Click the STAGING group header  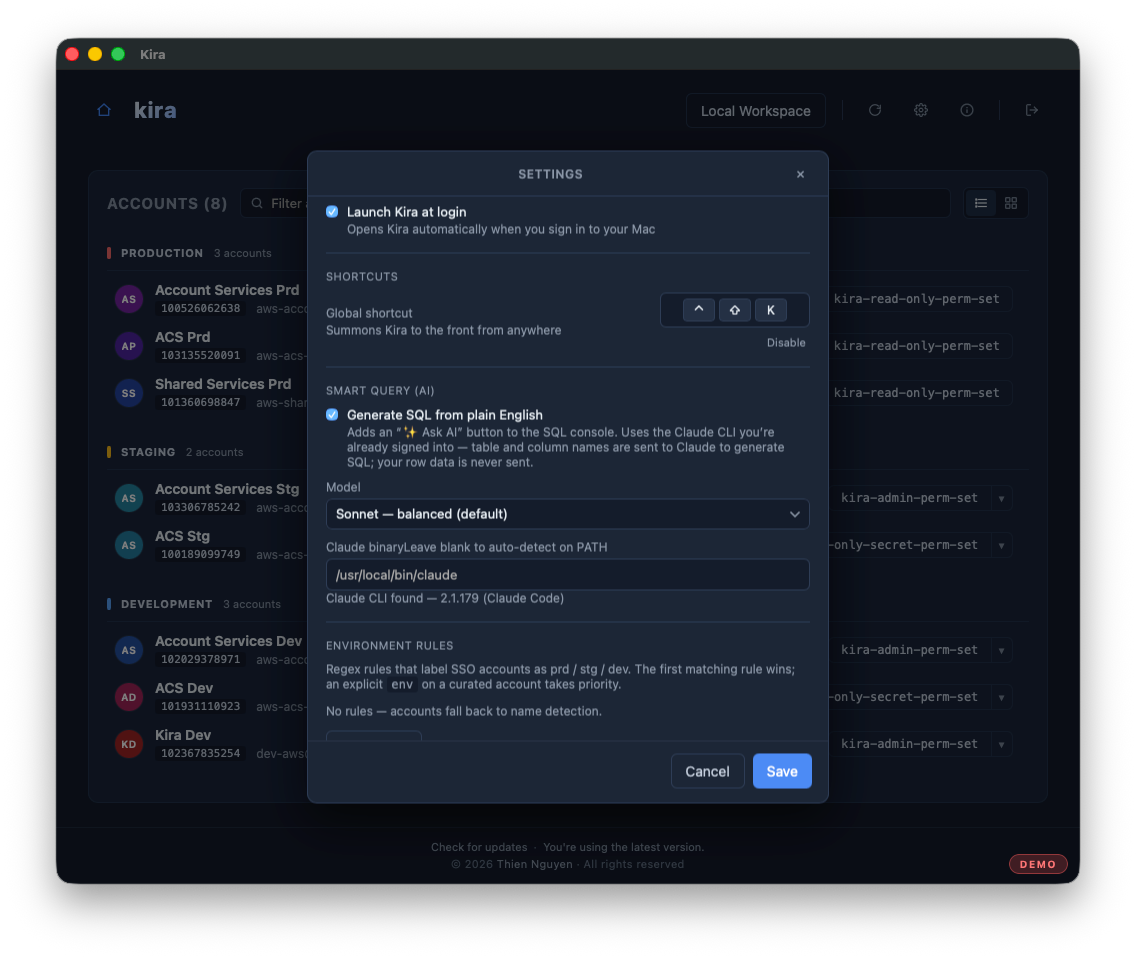[x=148, y=452]
